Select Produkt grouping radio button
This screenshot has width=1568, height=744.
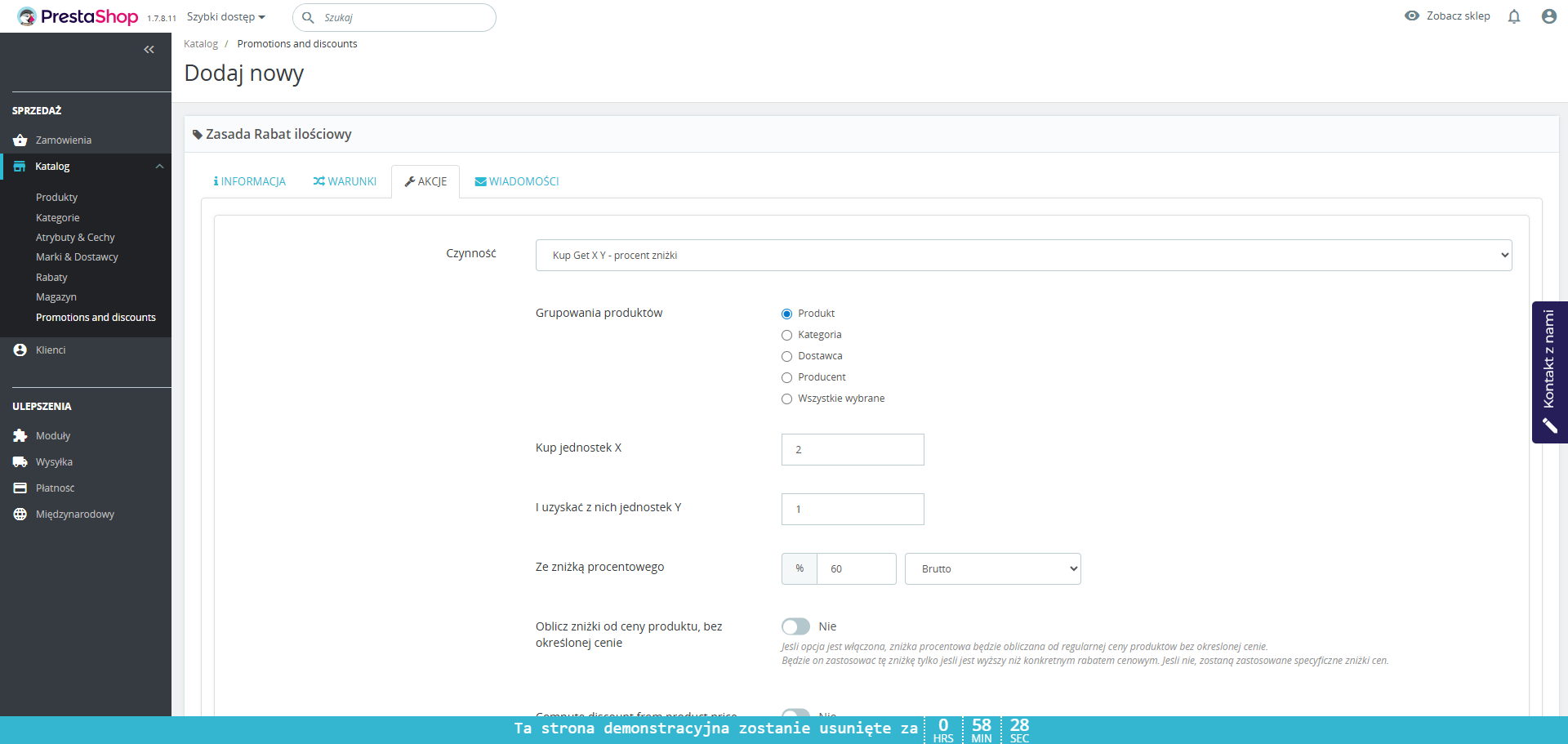tap(786, 314)
